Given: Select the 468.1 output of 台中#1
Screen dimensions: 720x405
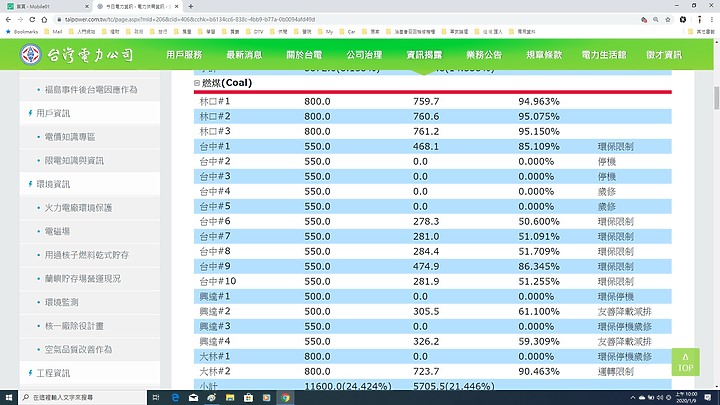Looking at the screenshot, I should [426, 146].
